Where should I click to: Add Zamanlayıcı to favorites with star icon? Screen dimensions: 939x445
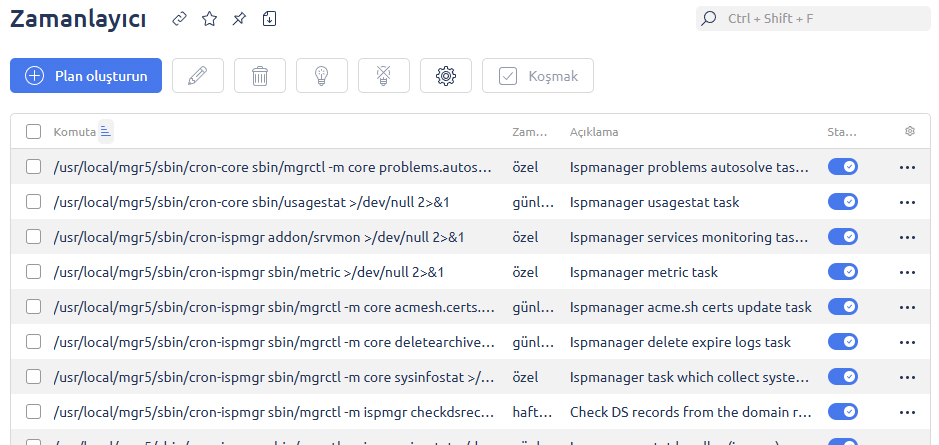tap(209, 19)
